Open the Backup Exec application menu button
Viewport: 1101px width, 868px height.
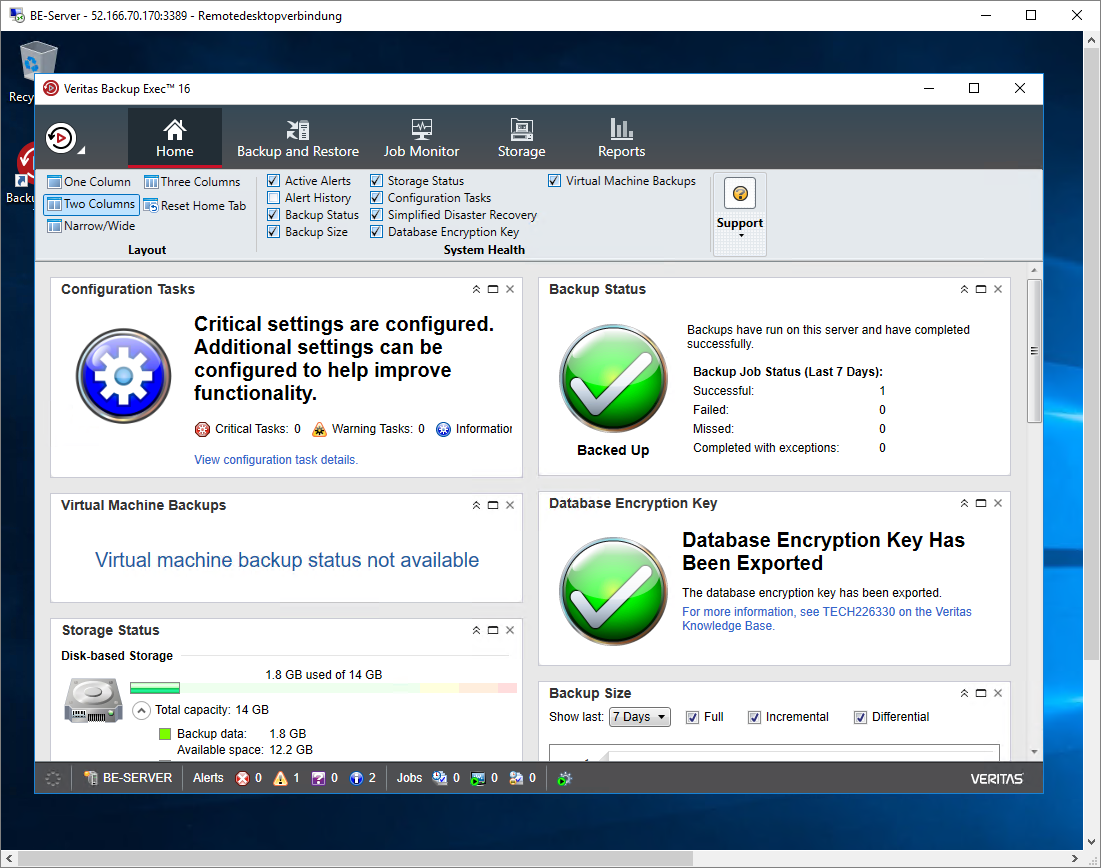coord(64,138)
